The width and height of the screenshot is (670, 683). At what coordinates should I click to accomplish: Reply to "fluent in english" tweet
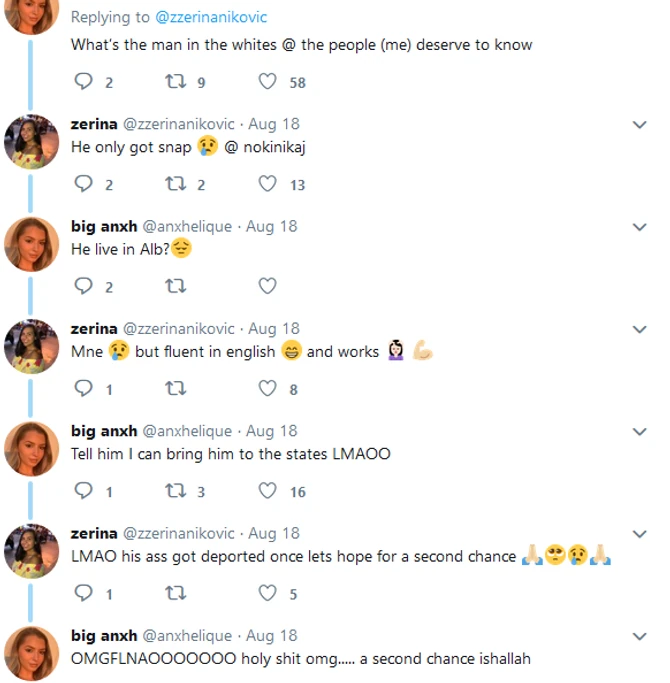pyautogui.click(x=84, y=389)
